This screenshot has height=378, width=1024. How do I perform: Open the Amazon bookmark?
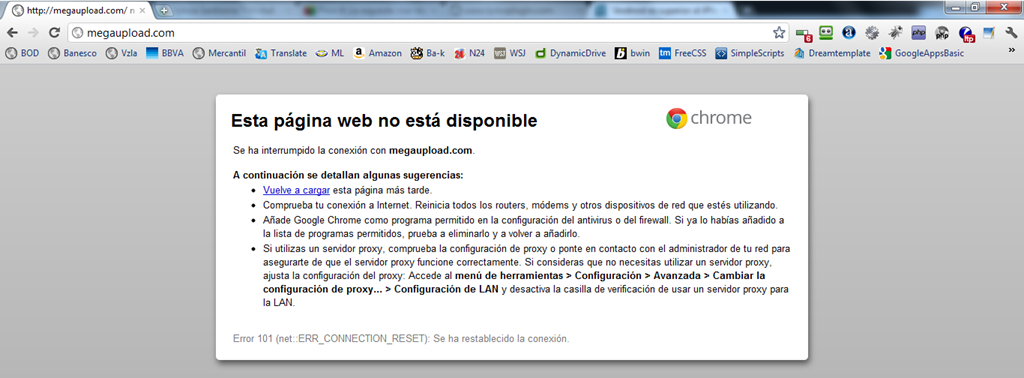378,54
